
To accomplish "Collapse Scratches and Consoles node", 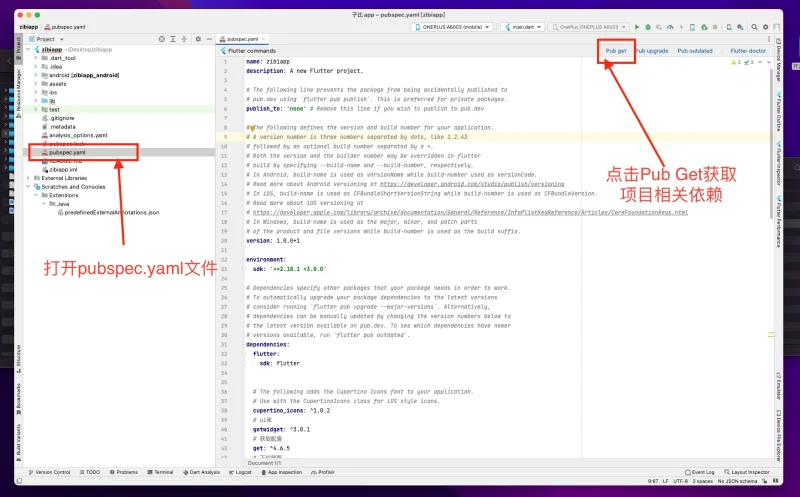I will point(29,187).
